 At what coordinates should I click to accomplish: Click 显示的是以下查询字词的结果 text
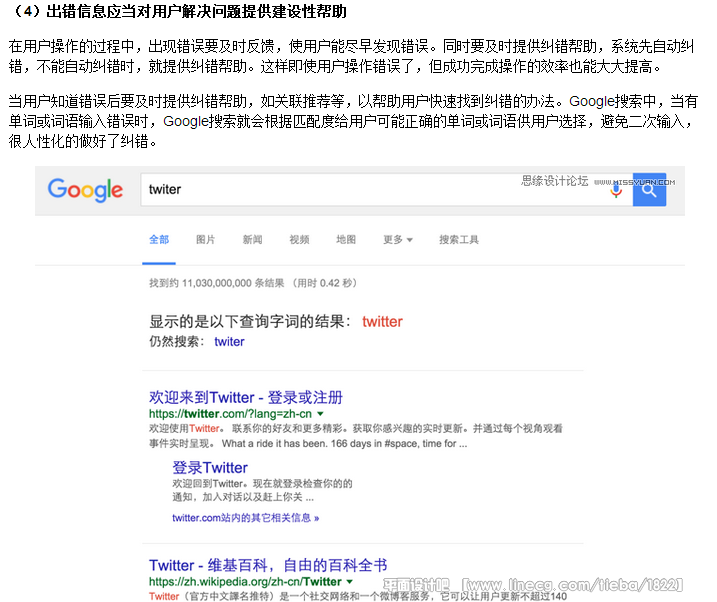click(250, 322)
